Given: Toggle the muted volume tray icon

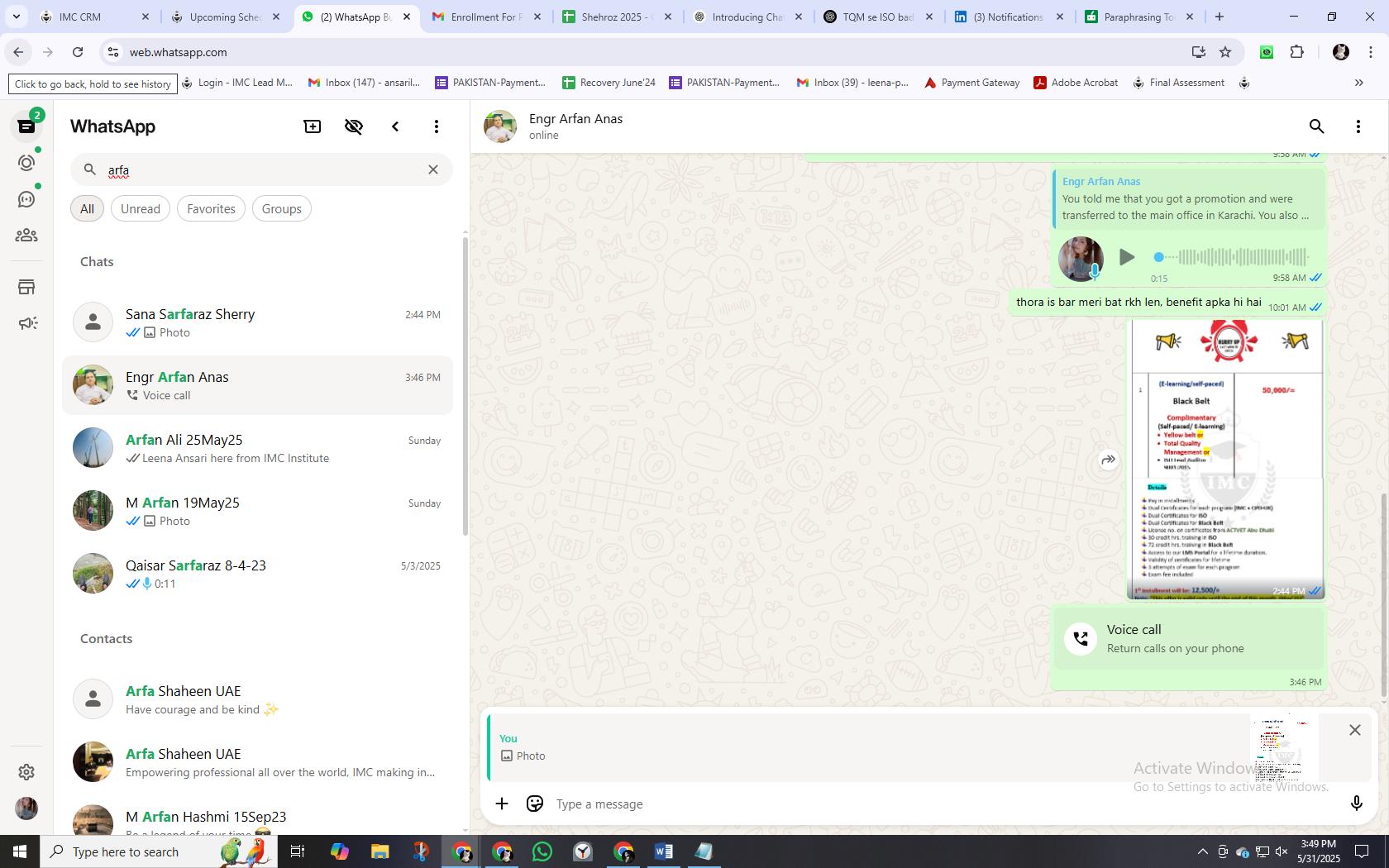Looking at the screenshot, I should pyautogui.click(x=1282, y=851).
